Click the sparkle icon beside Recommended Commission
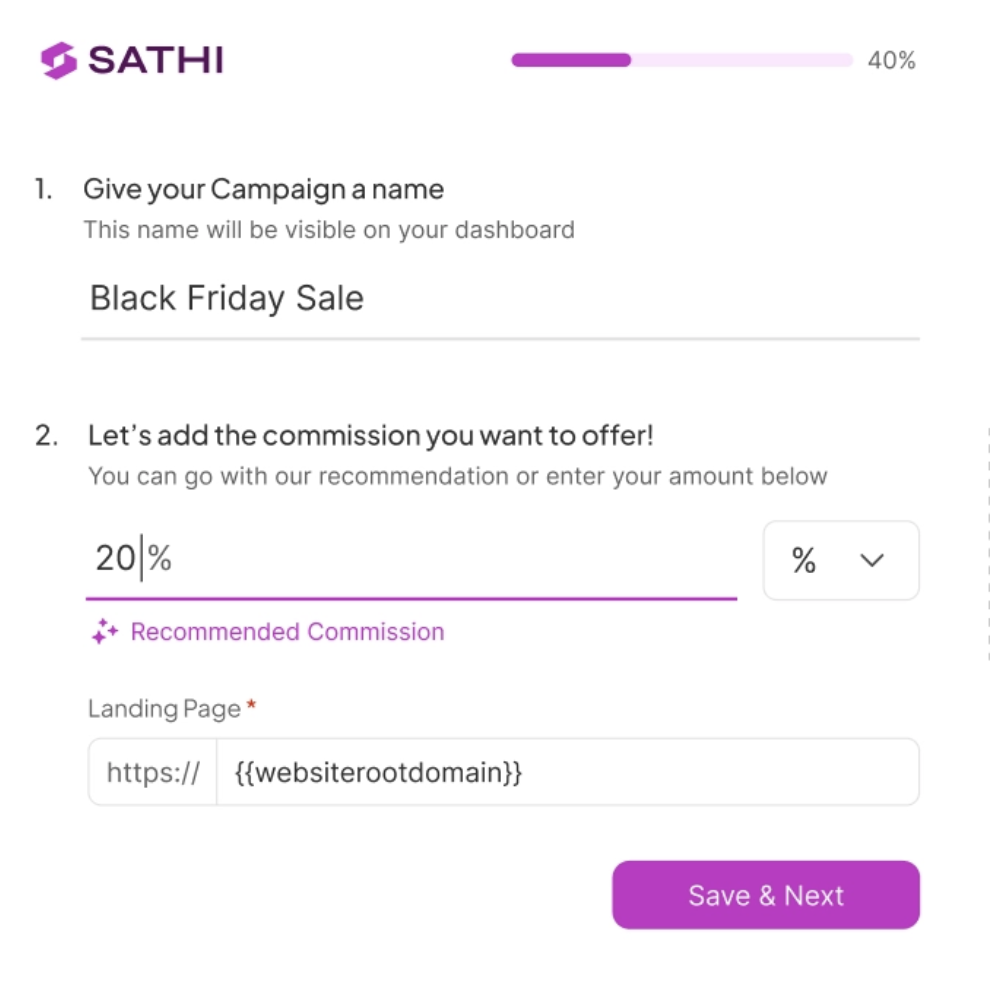Screen dimensions: 994x992 [x=105, y=632]
